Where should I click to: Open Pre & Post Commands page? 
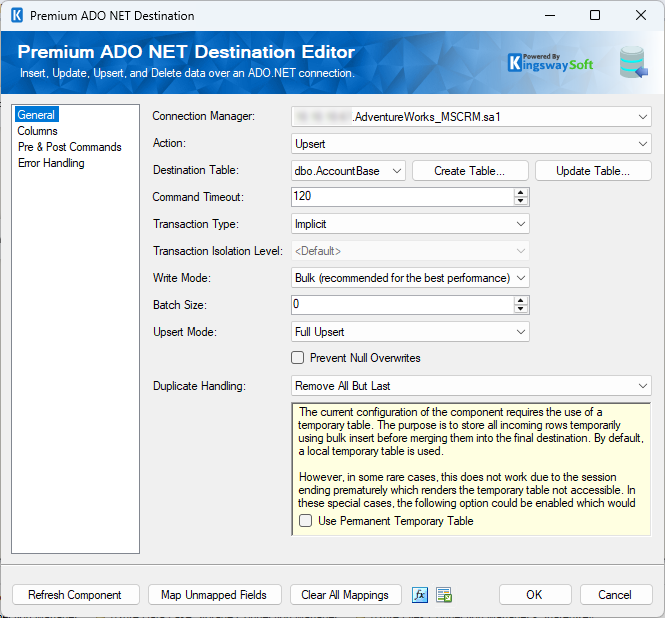tap(70, 147)
